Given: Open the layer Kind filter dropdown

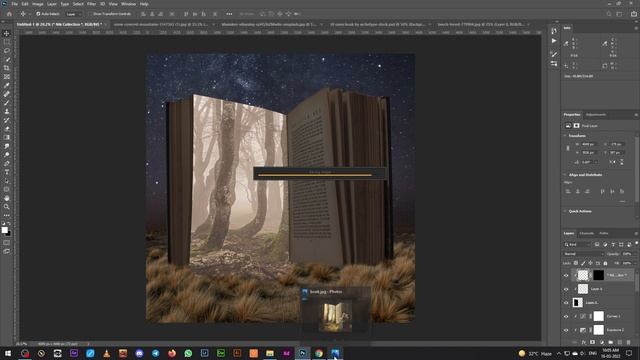Looking at the screenshot, I should 577,244.
